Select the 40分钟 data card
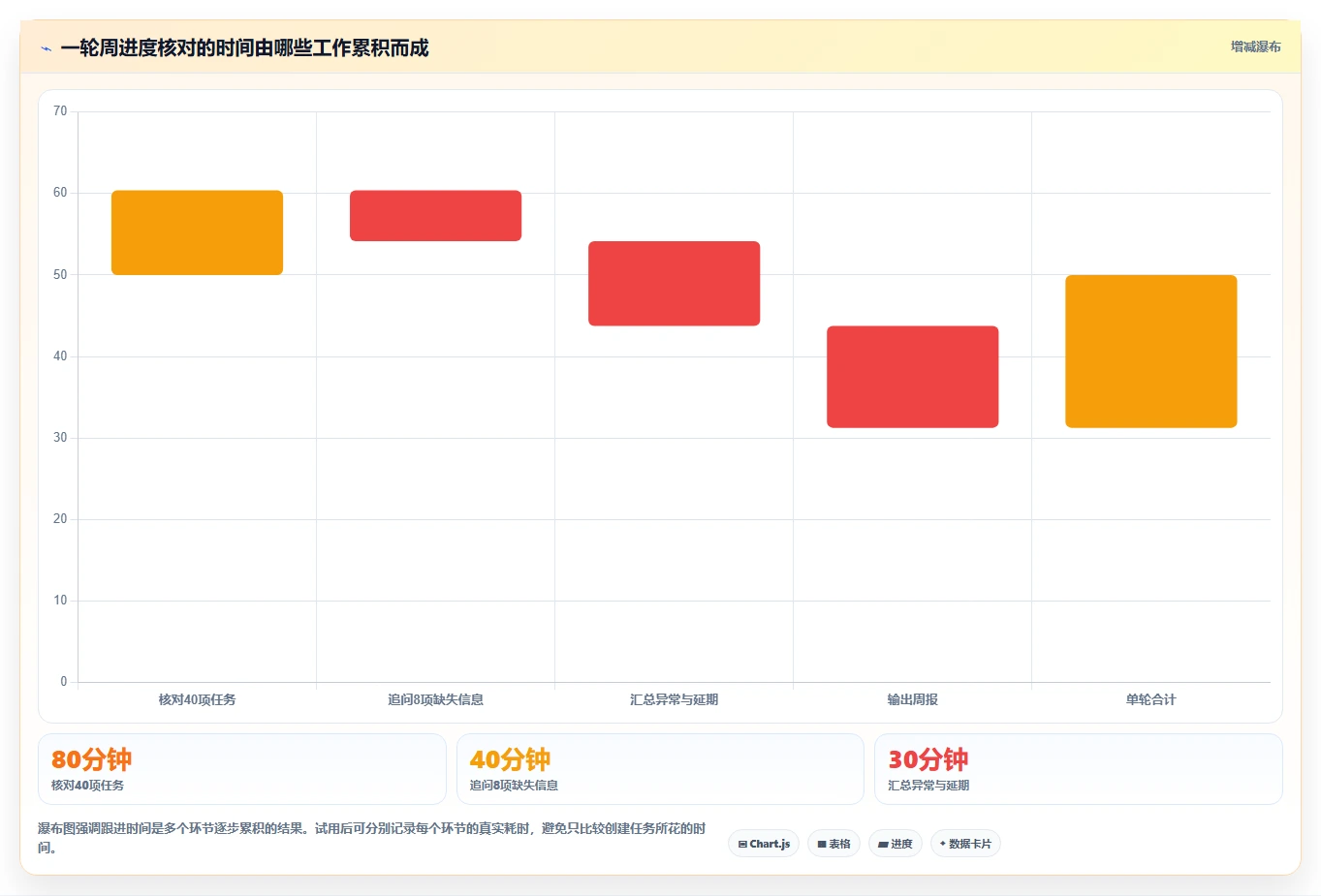The width and height of the screenshot is (1321, 896). pos(660,769)
